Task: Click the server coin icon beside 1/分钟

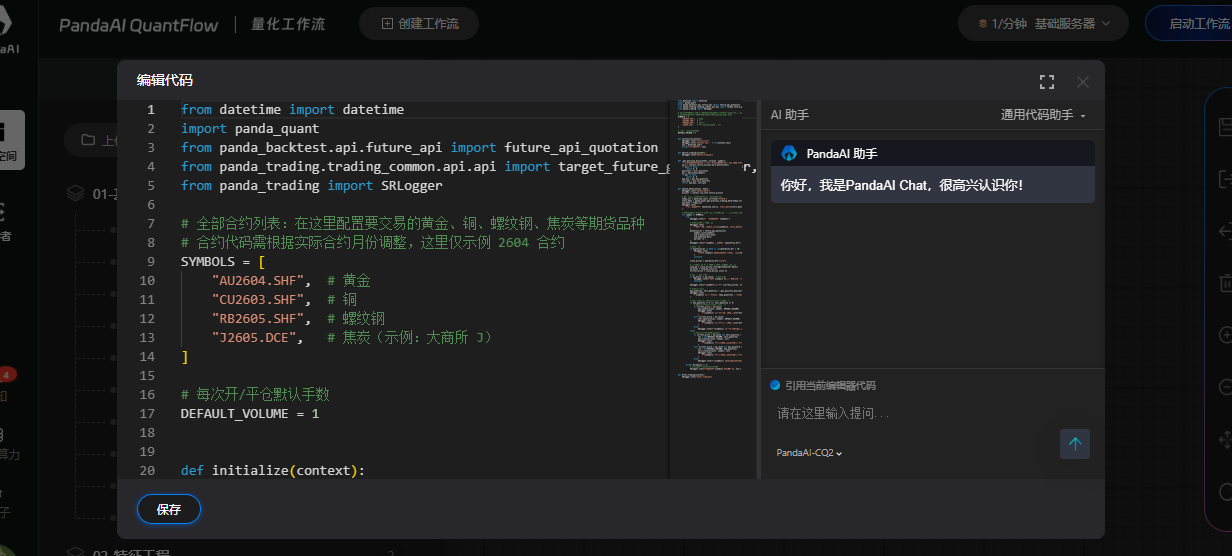Action: point(983,23)
